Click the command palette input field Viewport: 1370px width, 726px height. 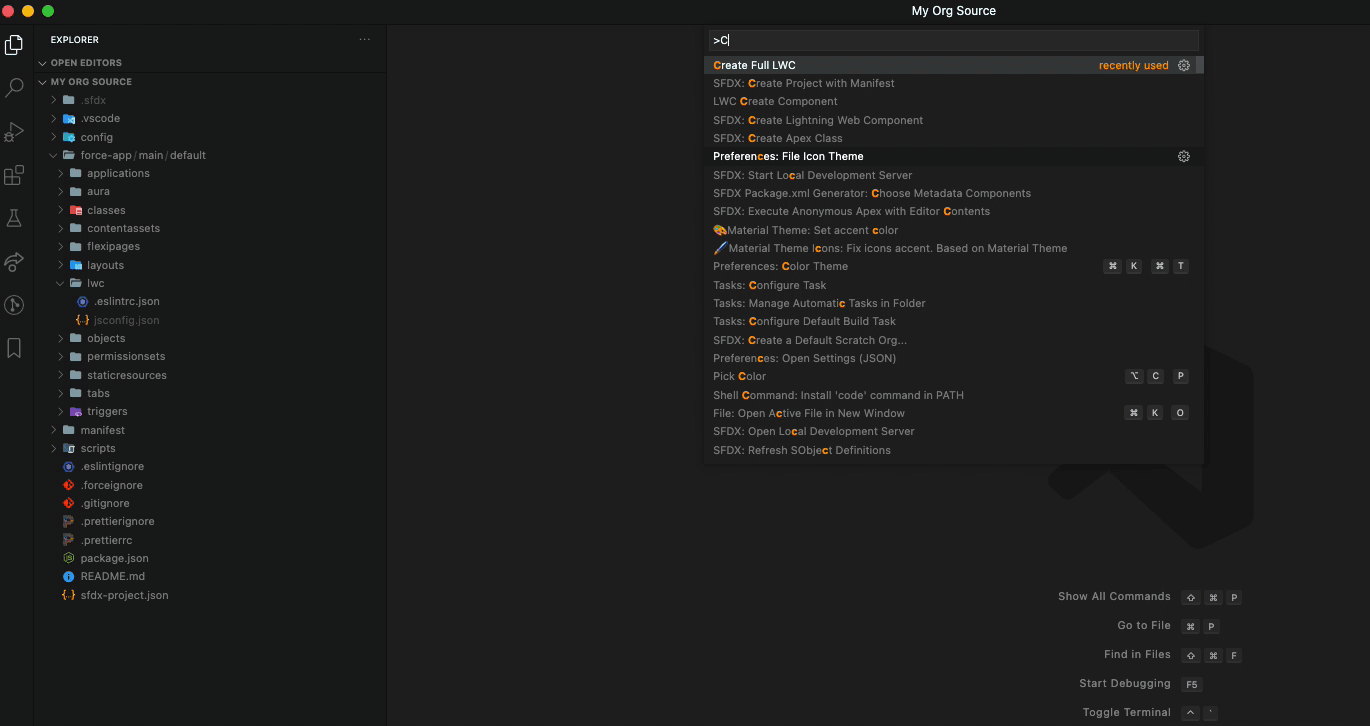point(953,40)
